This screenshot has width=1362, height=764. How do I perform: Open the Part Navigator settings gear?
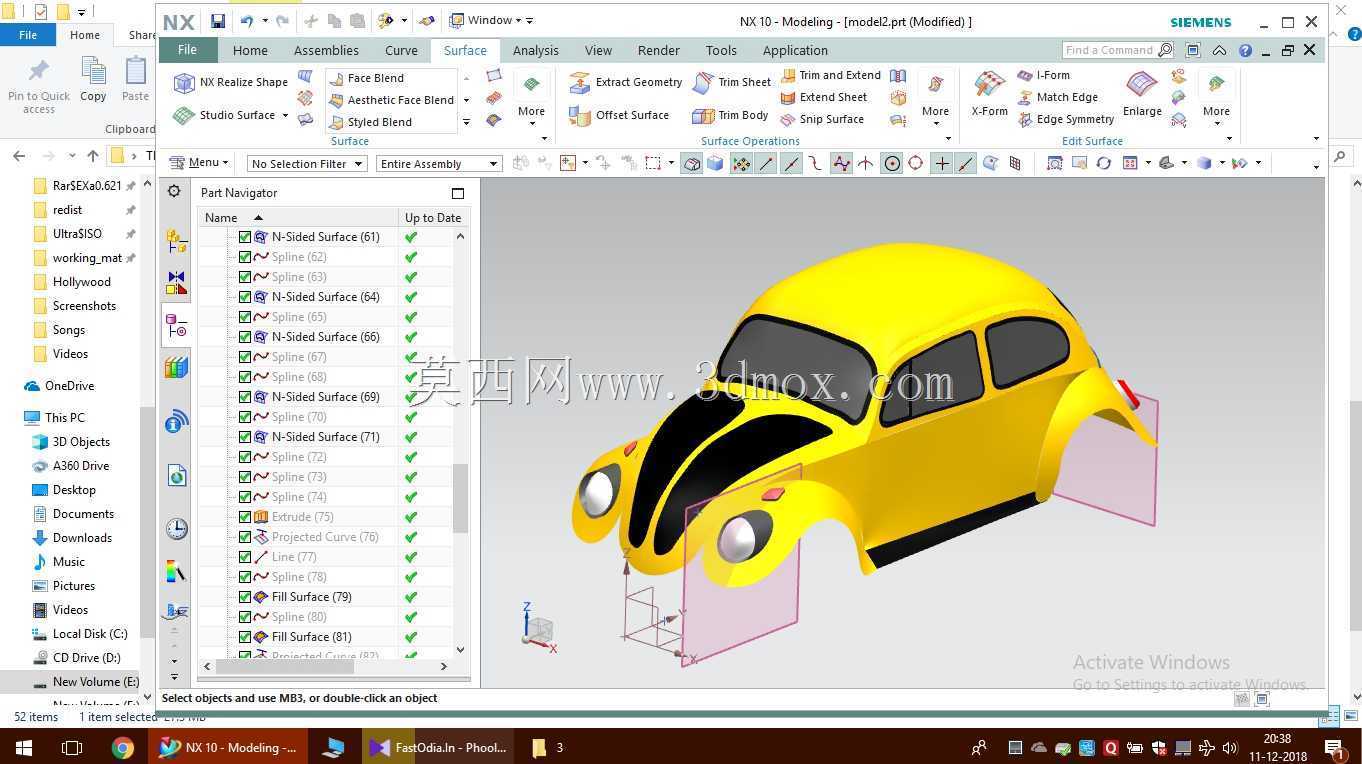(174, 191)
